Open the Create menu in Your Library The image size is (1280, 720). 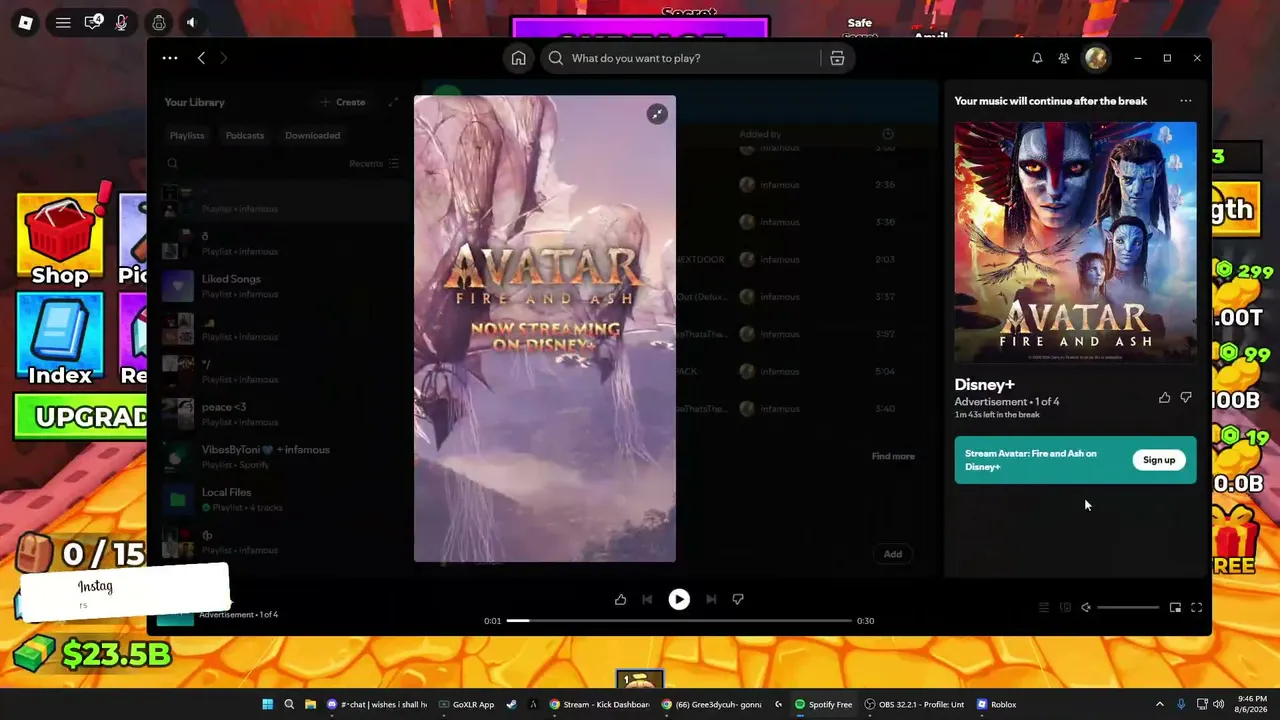(343, 102)
